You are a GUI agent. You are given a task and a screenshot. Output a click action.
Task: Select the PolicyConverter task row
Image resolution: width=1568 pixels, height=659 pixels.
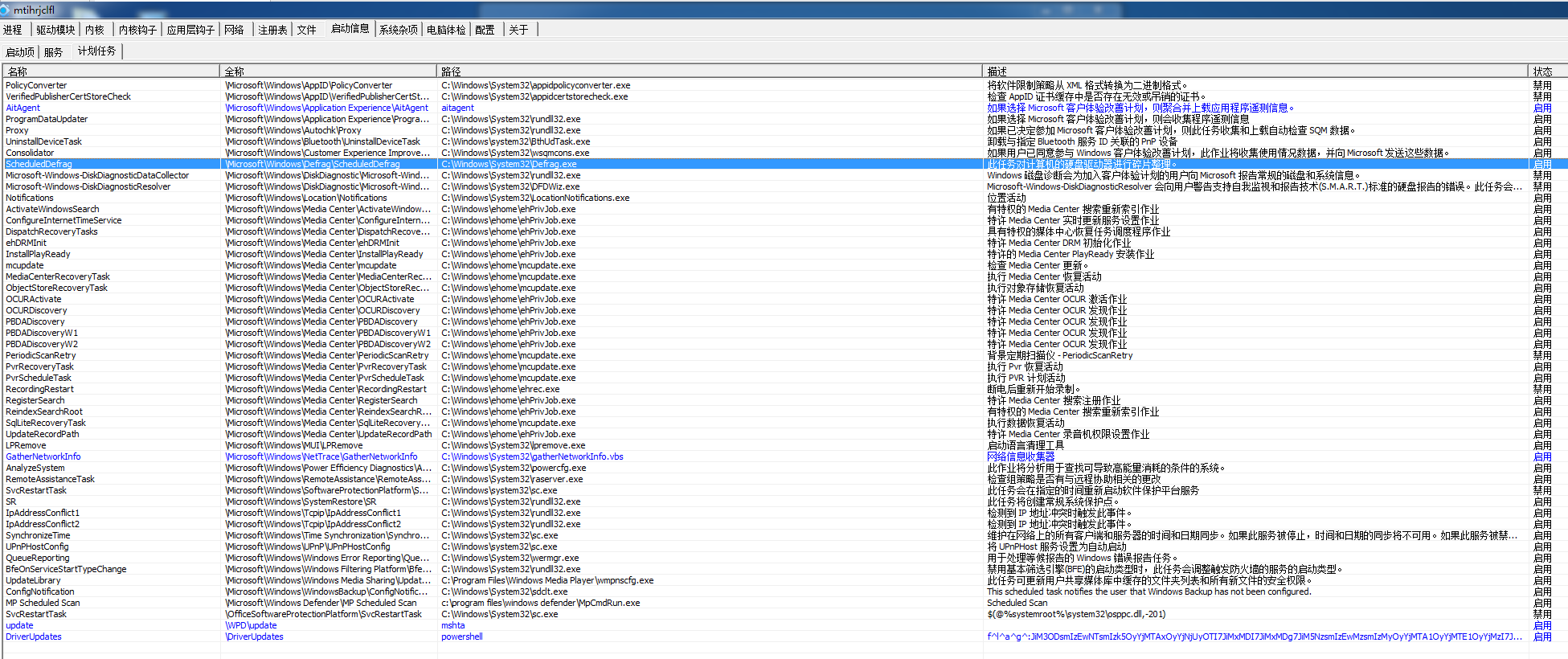37,85
